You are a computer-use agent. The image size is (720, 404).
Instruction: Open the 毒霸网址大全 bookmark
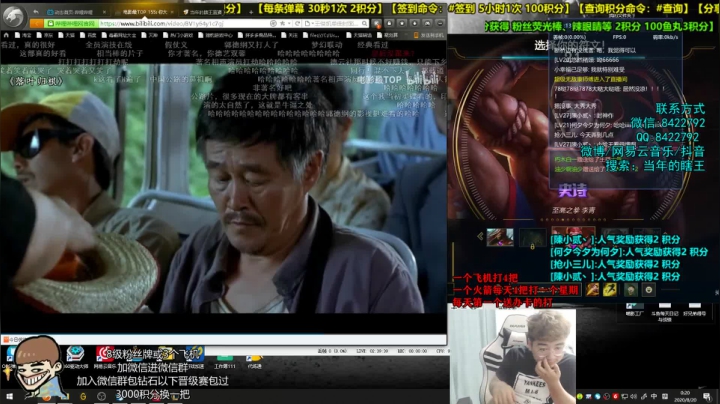pyautogui.click(x=119, y=35)
